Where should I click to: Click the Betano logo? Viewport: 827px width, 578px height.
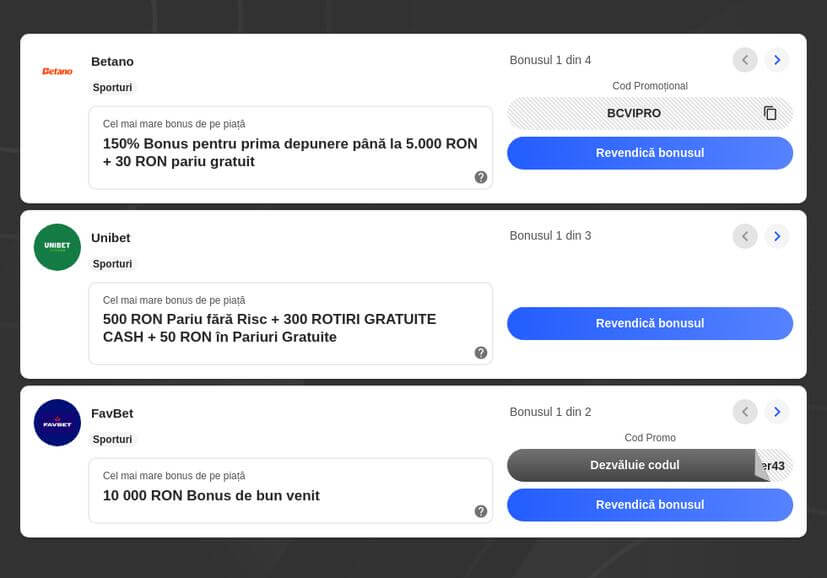57,71
